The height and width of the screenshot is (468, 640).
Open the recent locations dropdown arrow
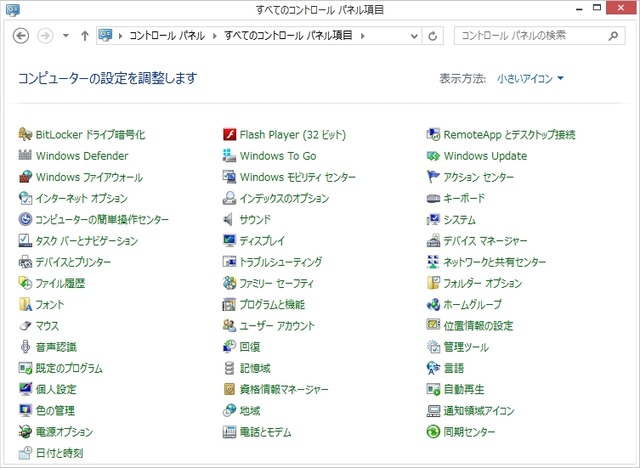tap(65, 35)
